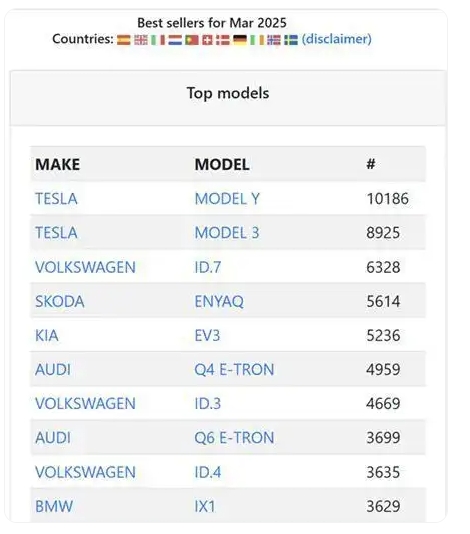
Task: Select the Portugal flag icon
Action: [x=192, y=40]
